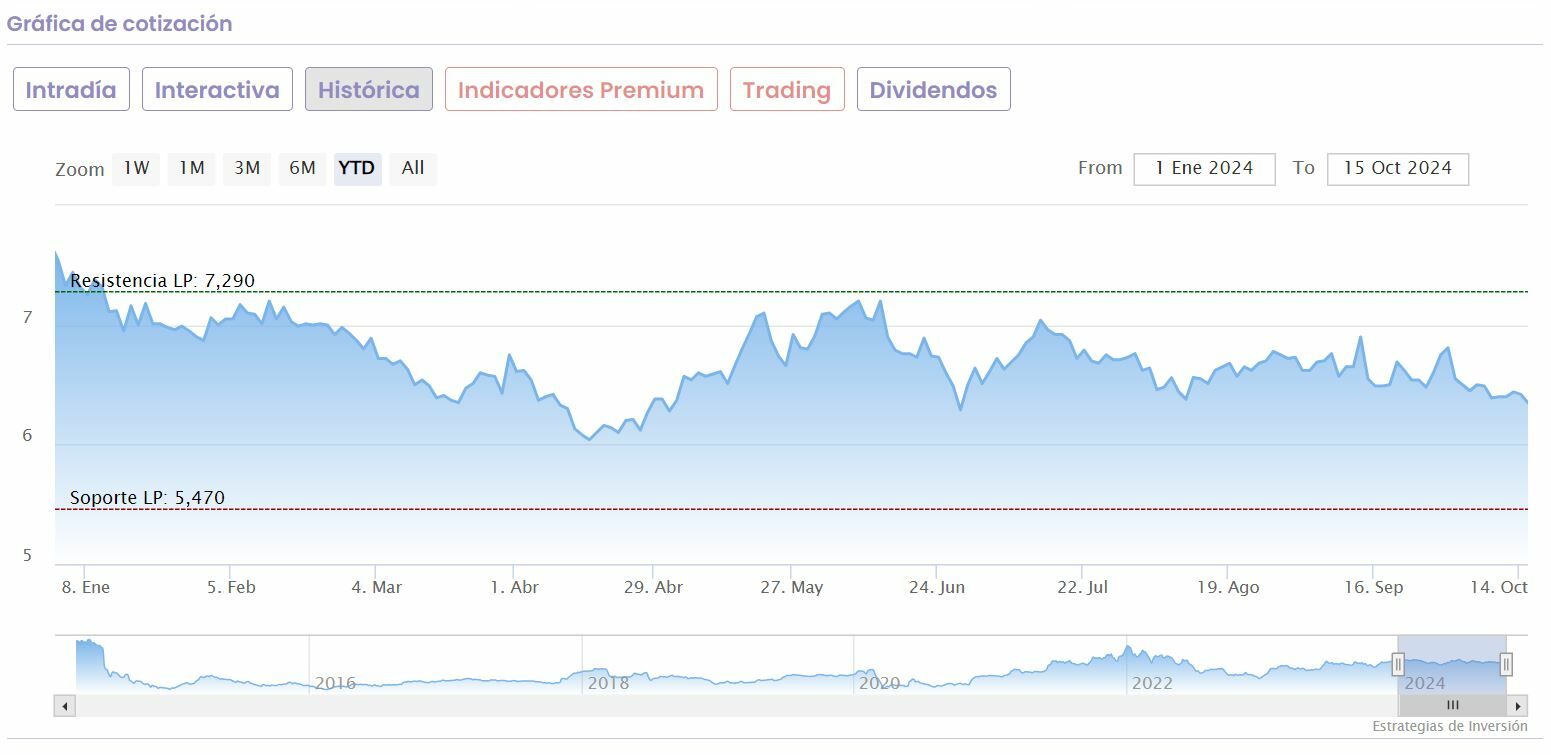Image resolution: width=1551 pixels, height=755 pixels.
Task: Click the From date field
Action: [x=1204, y=169]
